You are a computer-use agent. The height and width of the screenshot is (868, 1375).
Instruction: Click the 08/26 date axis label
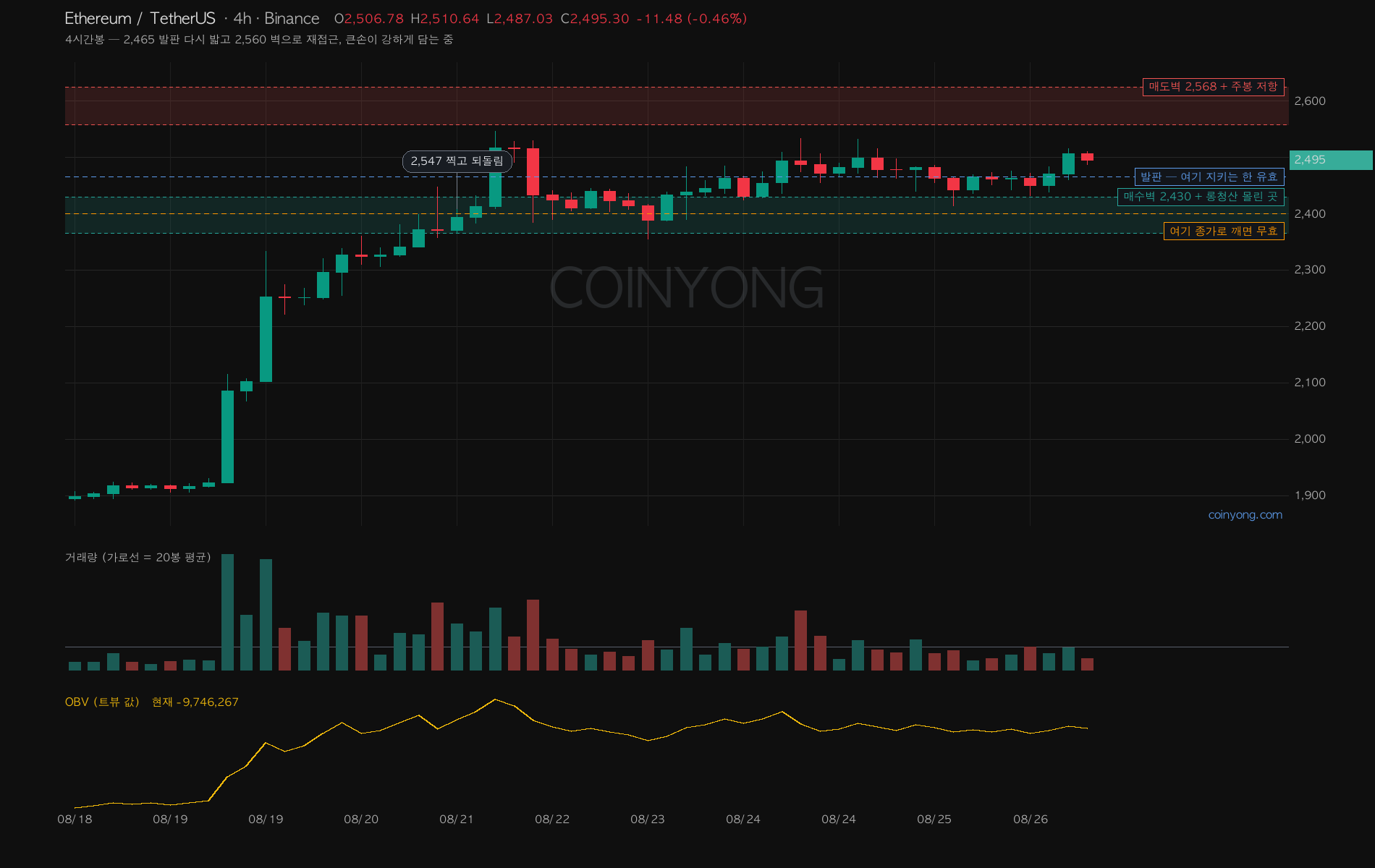(x=1031, y=820)
